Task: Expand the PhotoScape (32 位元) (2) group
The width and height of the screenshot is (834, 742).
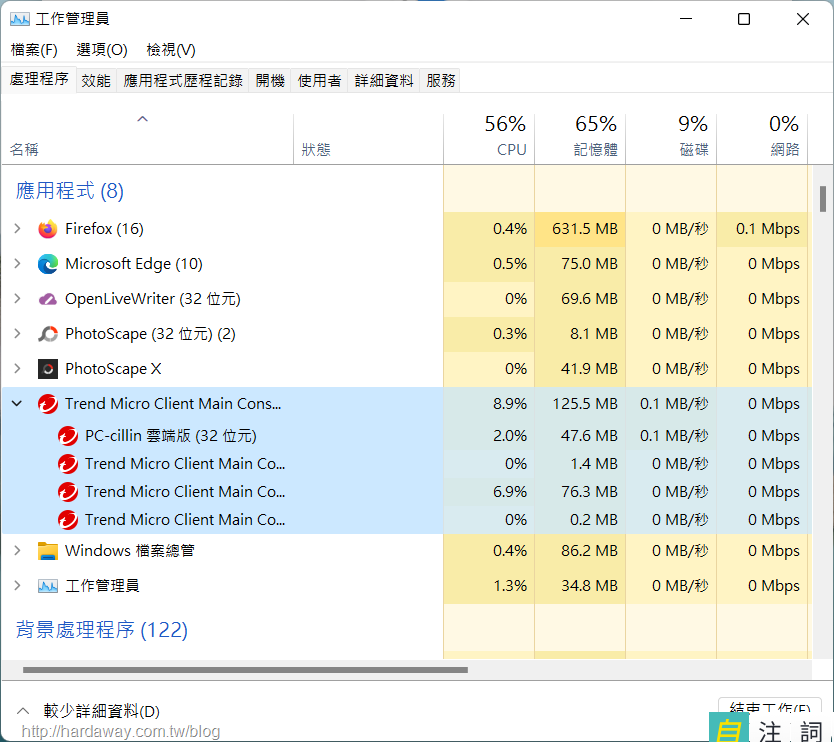Action: (x=18, y=334)
